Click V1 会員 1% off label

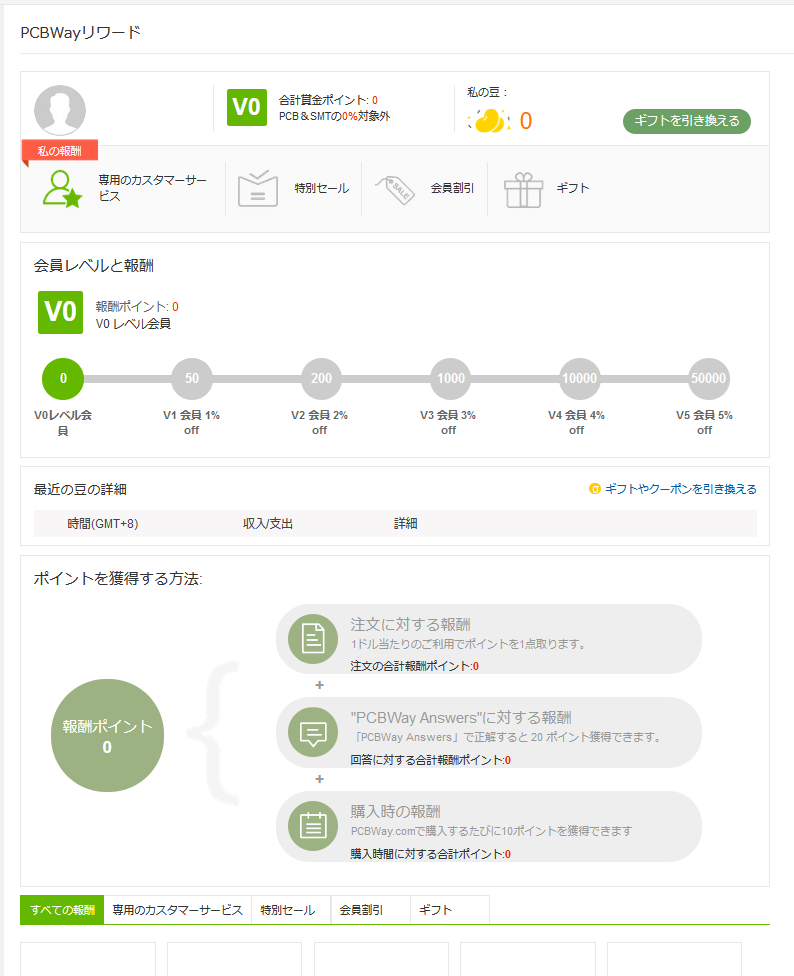click(x=192, y=423)
